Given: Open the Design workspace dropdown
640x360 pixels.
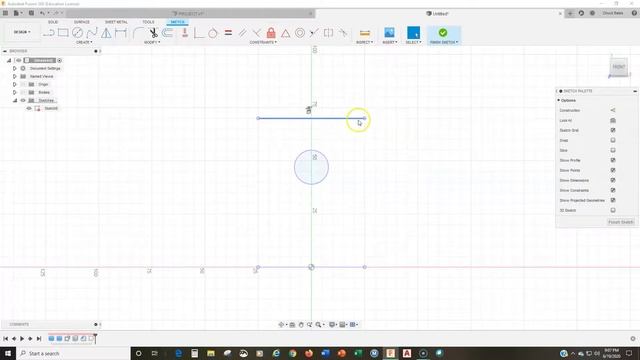Looking at the screenshot, I should click(22, 32).
